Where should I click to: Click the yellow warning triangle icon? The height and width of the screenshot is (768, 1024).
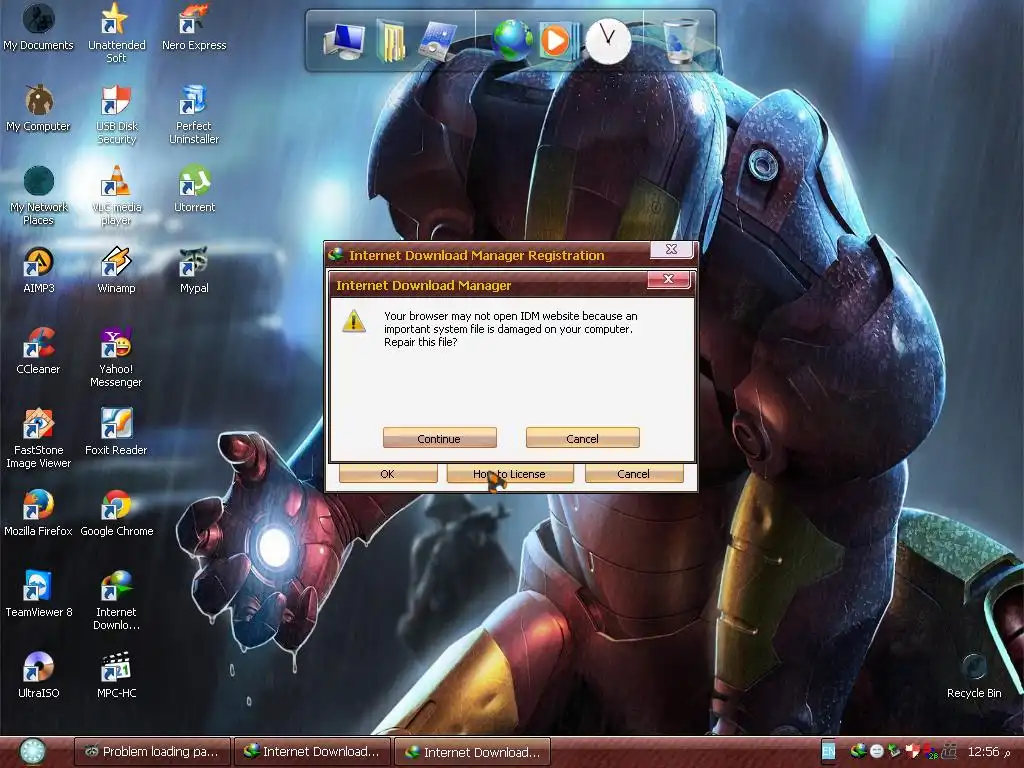pos(354,321)
